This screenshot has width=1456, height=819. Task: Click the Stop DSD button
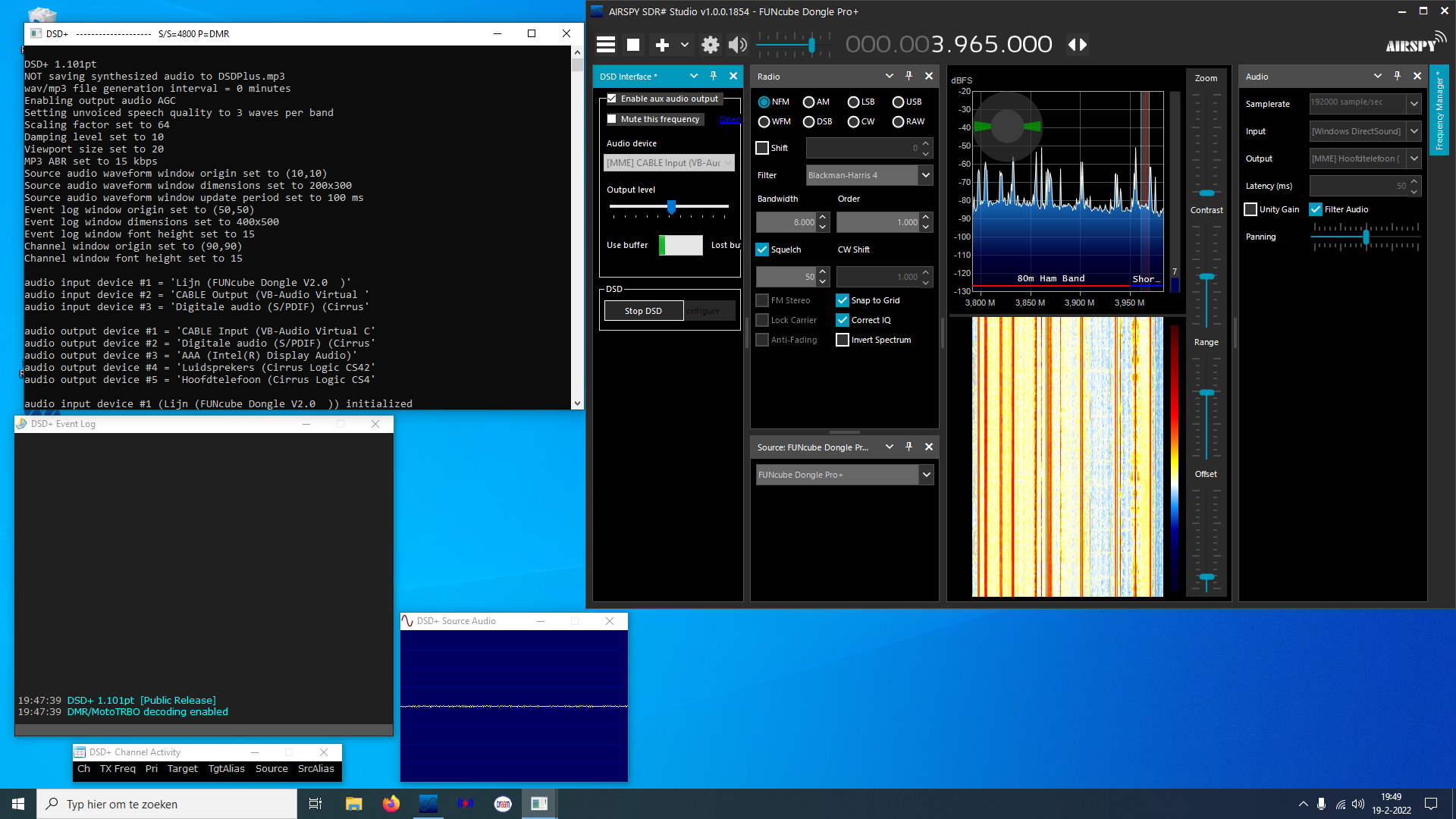coord(644,311)
